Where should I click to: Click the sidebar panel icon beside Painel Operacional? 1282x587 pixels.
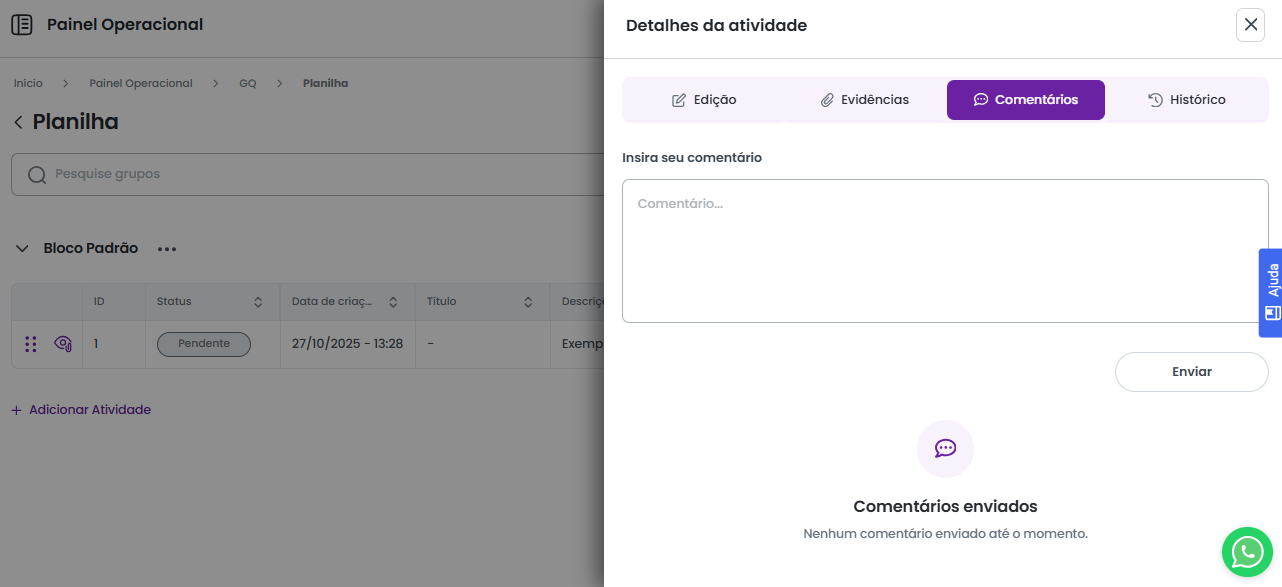coord(21,25)
